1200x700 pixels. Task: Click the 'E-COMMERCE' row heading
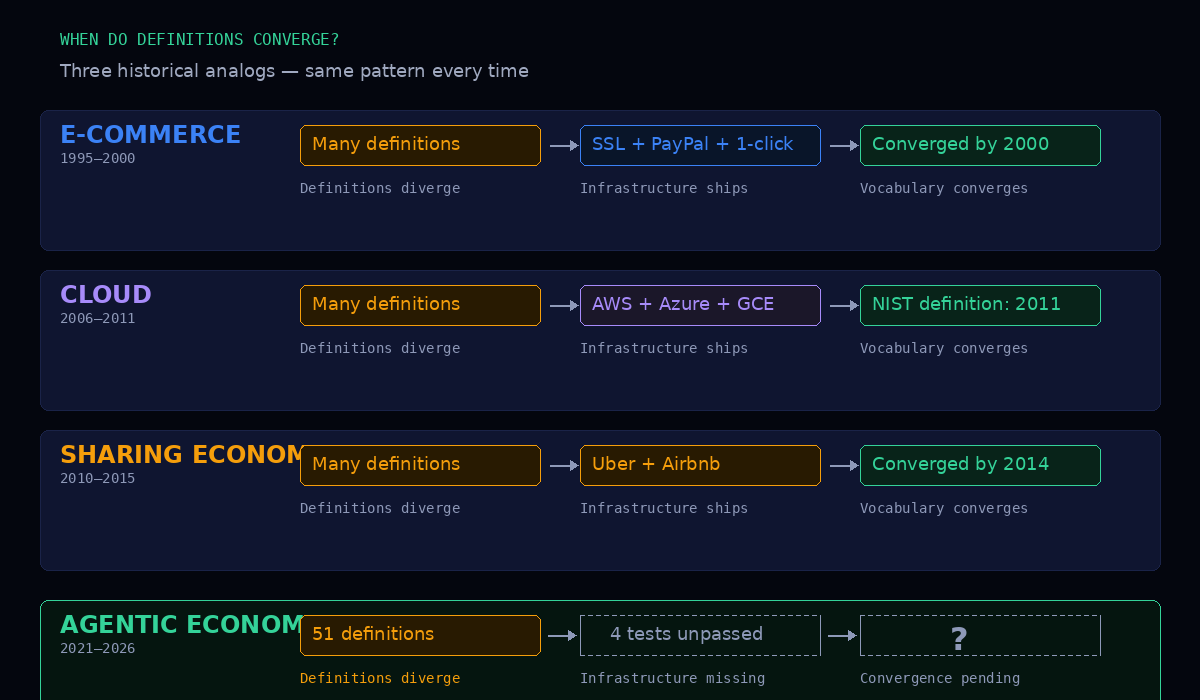[x=150, y=135]
